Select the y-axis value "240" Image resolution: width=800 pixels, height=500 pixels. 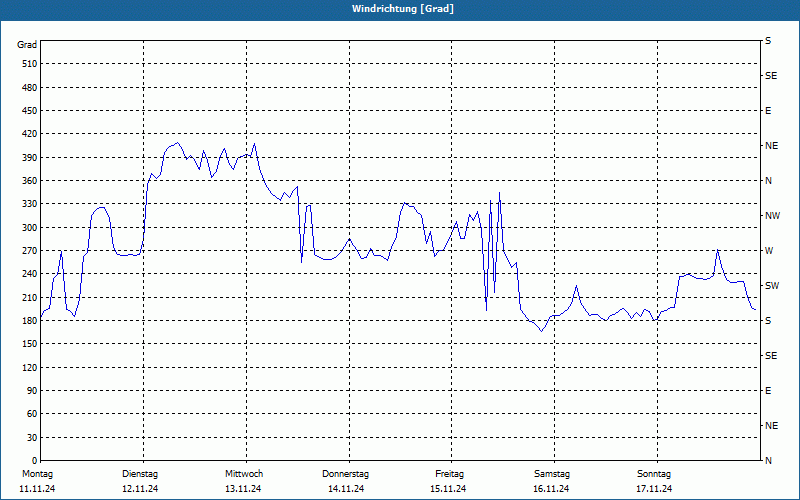[30, 274]
